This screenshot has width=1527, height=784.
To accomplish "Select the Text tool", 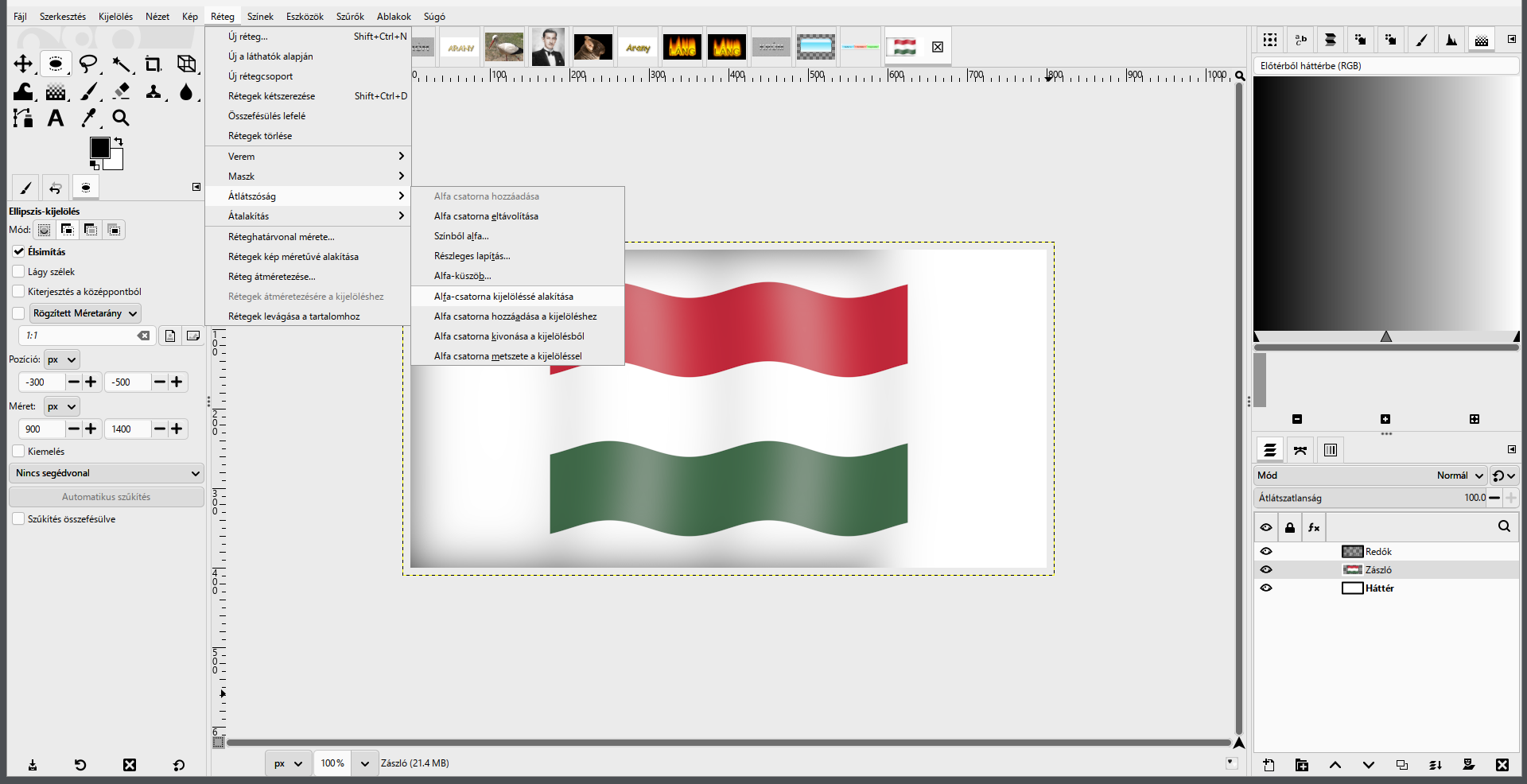I will pyautogui.click(x=56, y=118).
